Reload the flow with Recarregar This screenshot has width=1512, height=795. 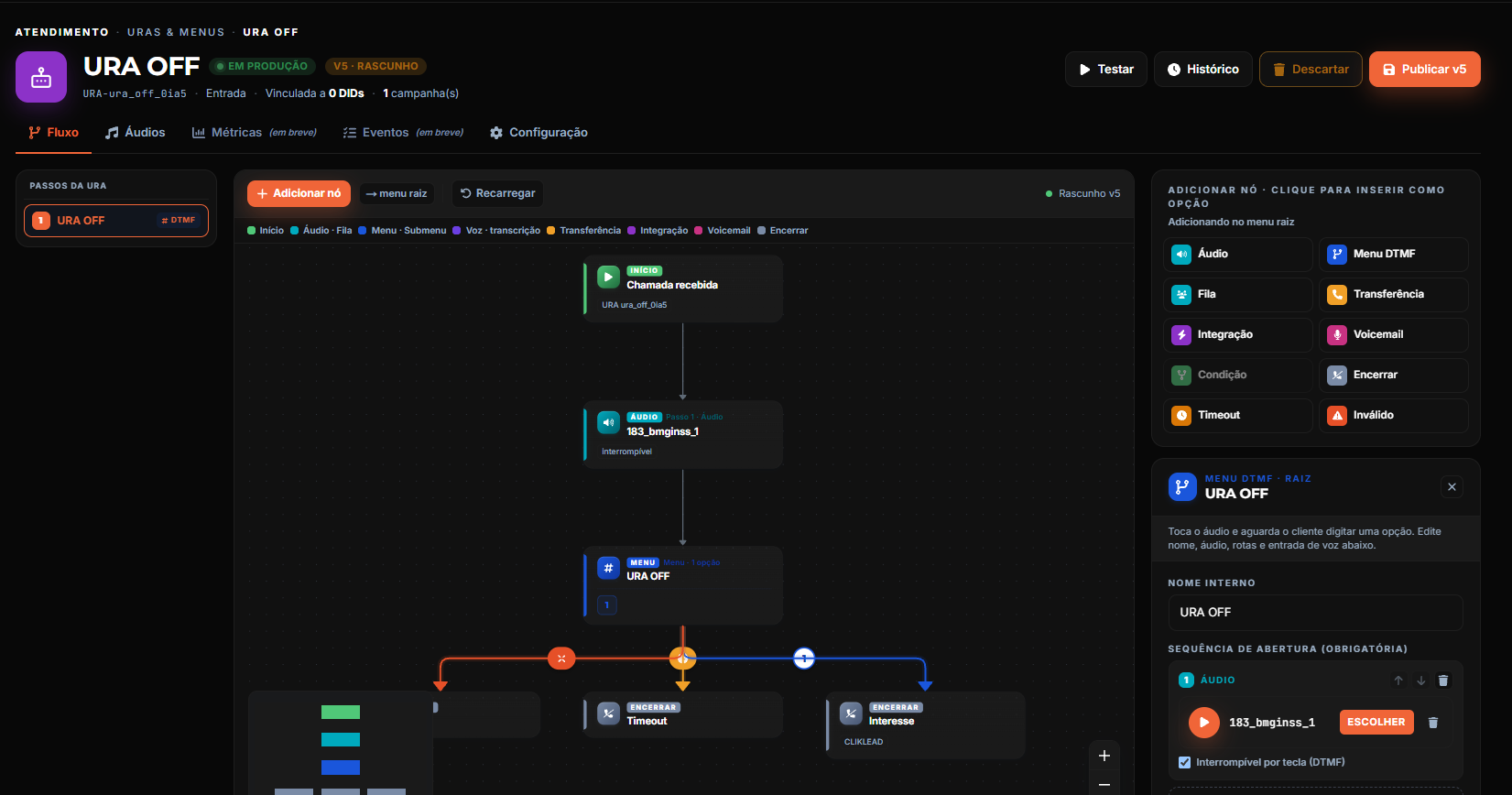pos(497,193)
